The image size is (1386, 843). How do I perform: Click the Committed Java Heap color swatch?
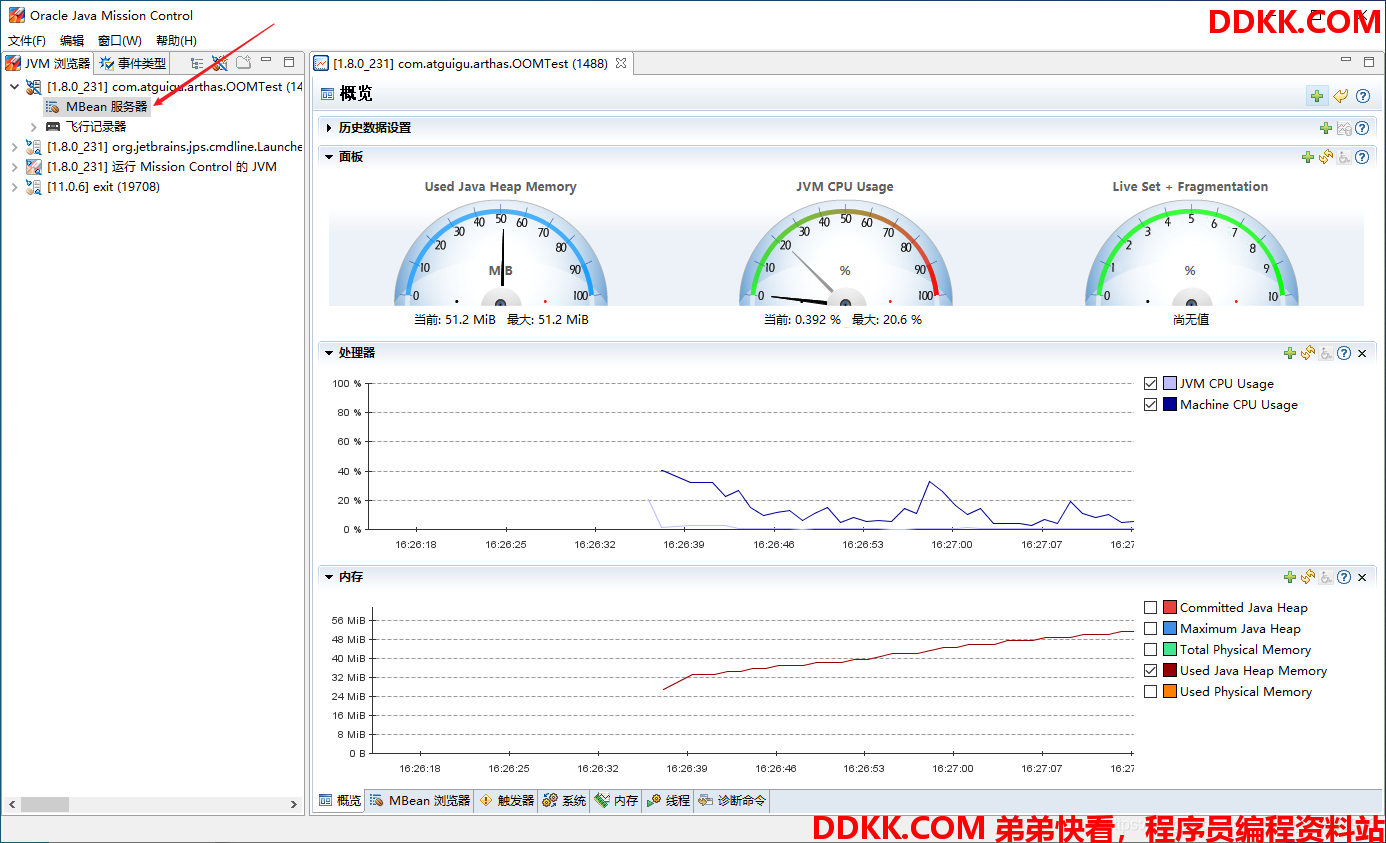pos(1170,607)
